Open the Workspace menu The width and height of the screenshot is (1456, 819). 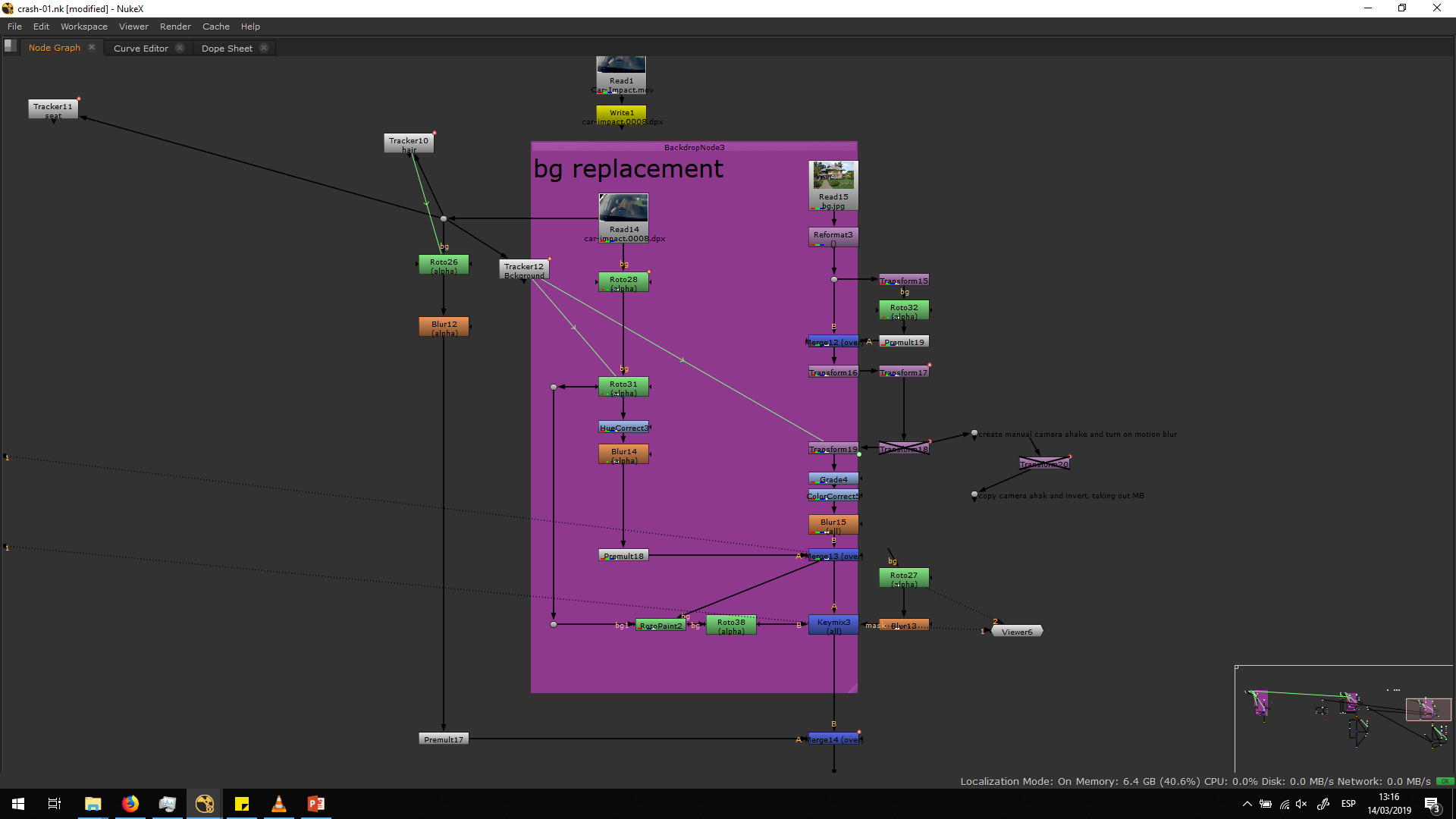point(83,27)
